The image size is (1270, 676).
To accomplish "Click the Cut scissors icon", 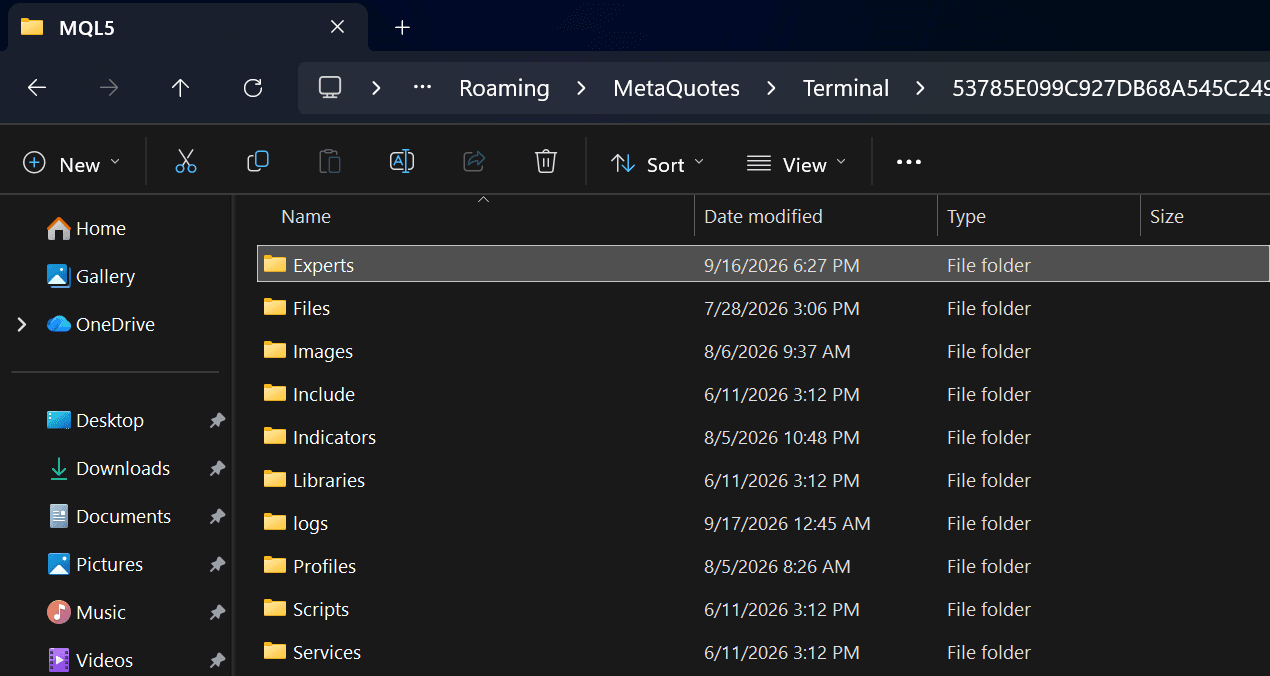I will coord(186,162).
